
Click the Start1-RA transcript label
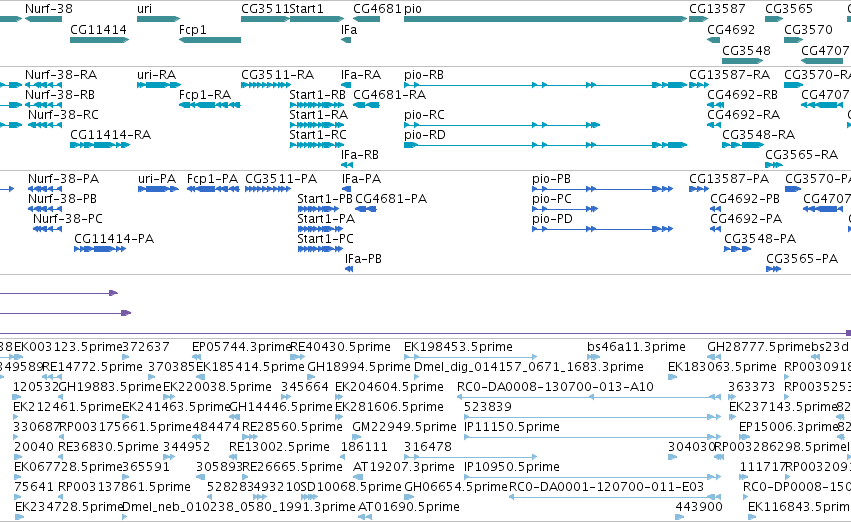[x=319, y=115]
